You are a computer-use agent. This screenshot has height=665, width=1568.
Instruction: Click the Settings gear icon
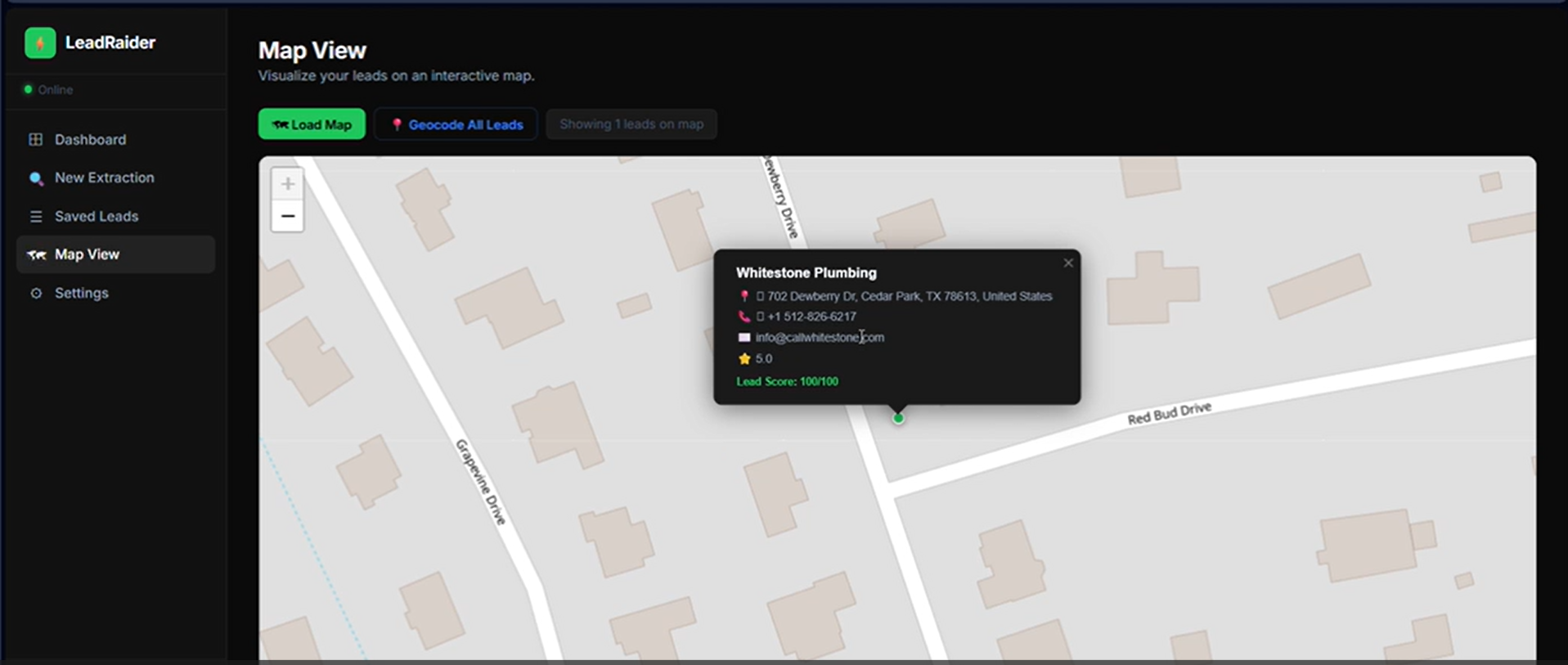(x=36, y=293)
